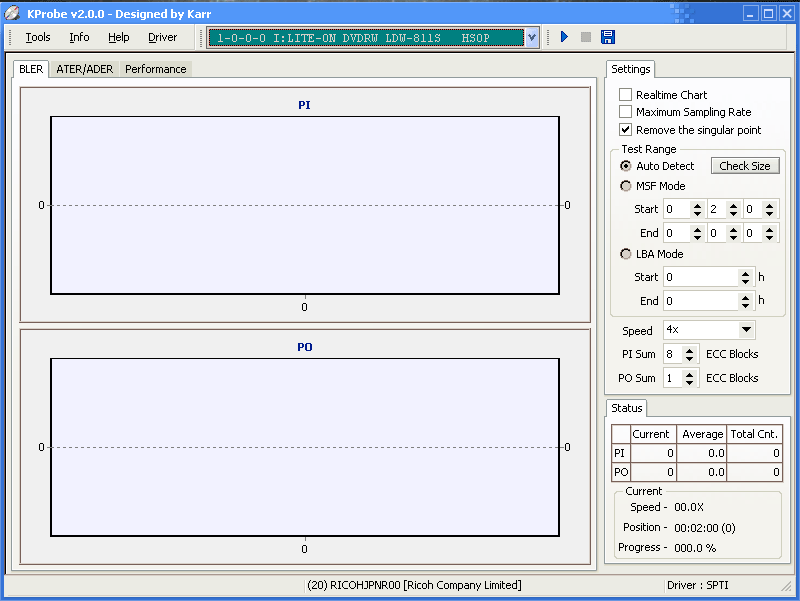This screenshot has height=601, width=800.
Task: Switch to the ATER/ADER tab
Action: click(84, 69)
